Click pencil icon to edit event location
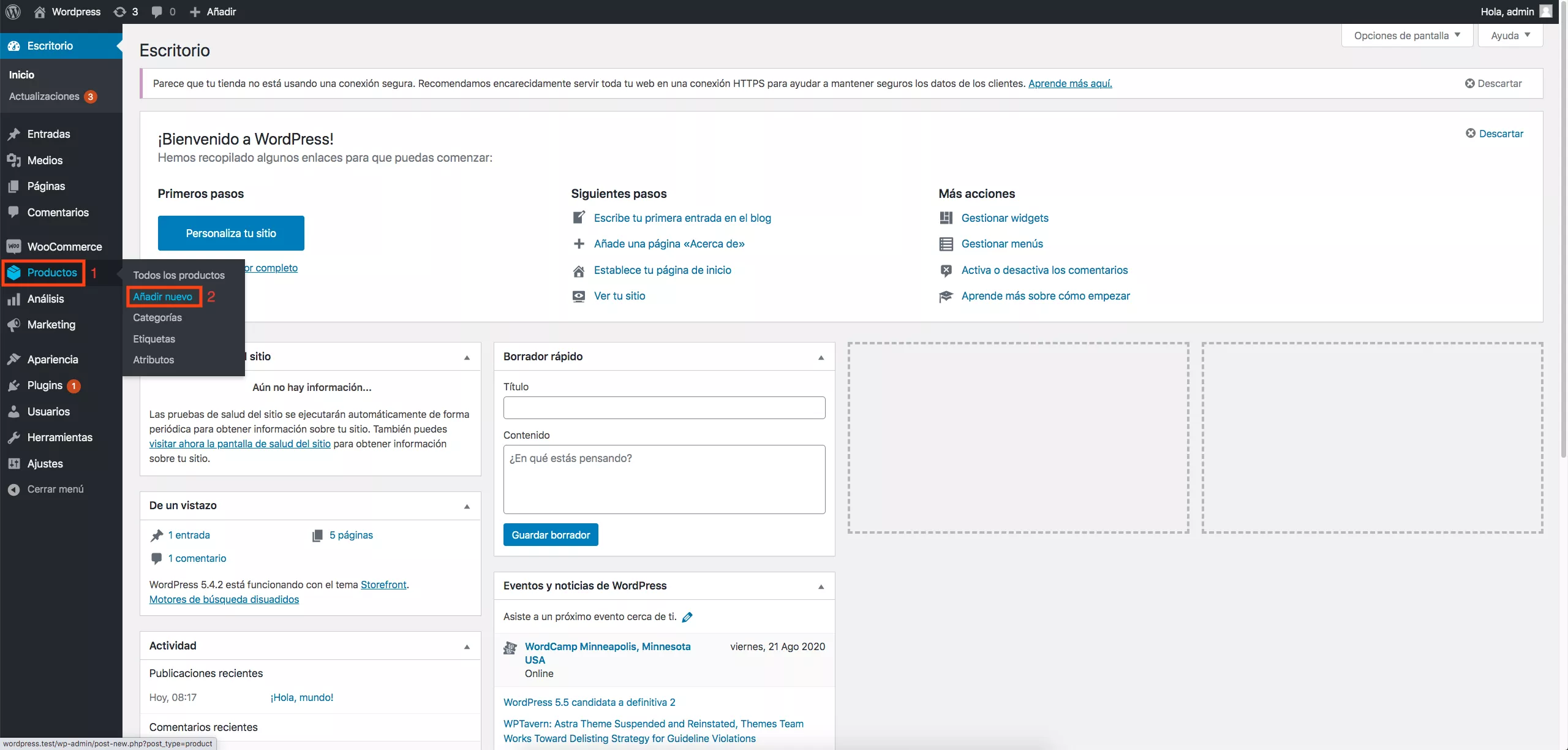This screenshot has width=1568, height=750. coord(687,617)
